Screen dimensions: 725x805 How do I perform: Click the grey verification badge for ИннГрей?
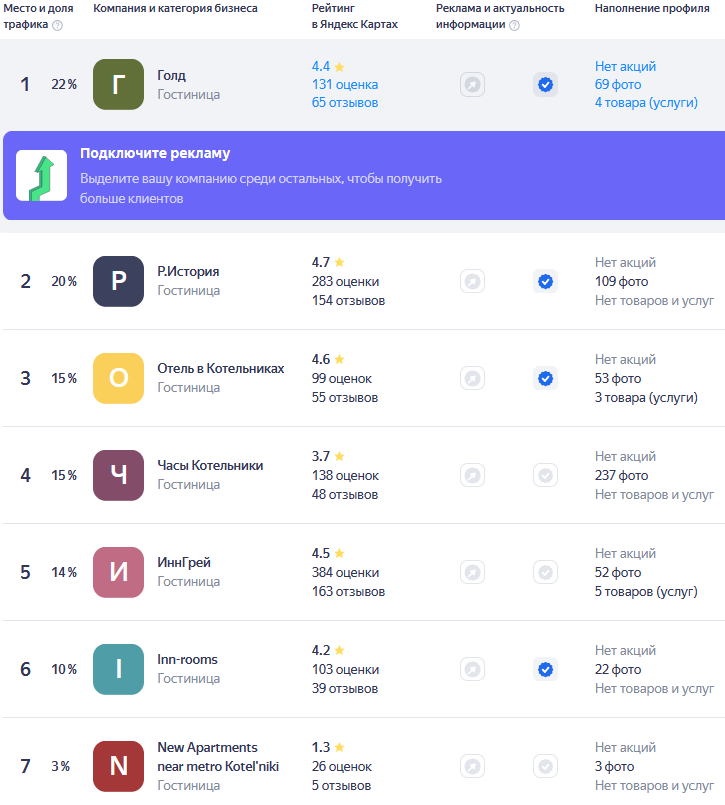545,572
